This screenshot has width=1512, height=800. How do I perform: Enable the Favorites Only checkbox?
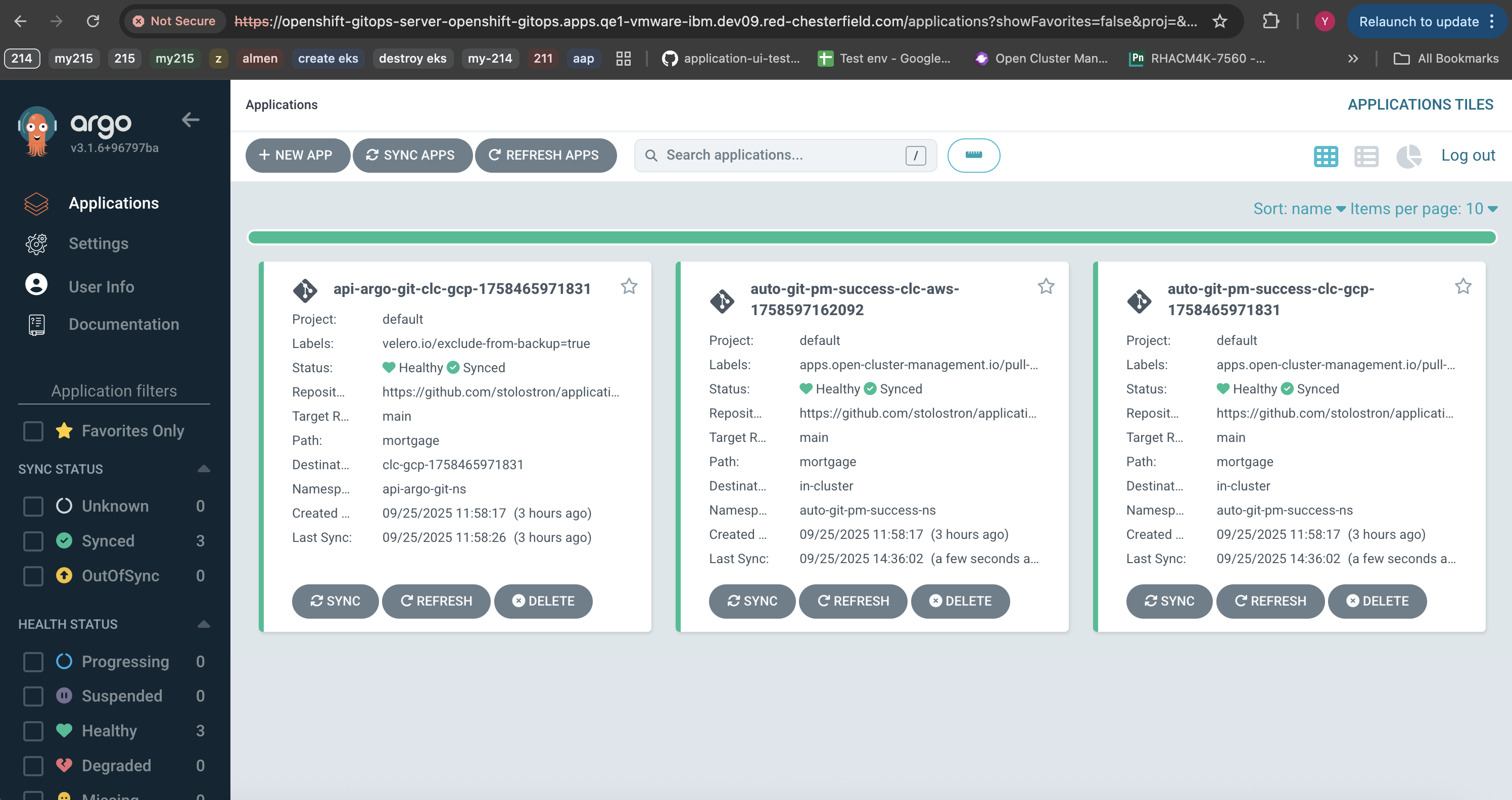33,431
